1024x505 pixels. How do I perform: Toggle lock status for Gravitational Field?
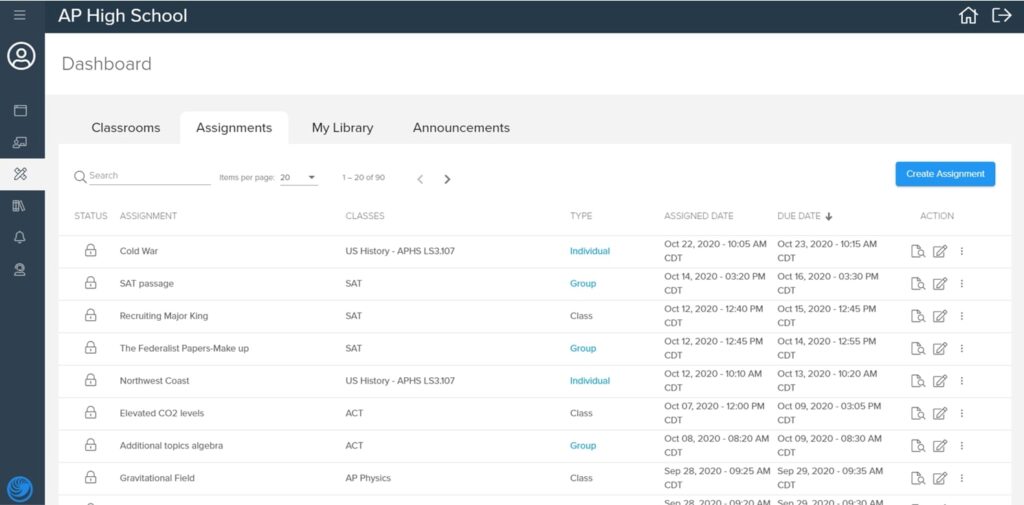pos(90,478)
